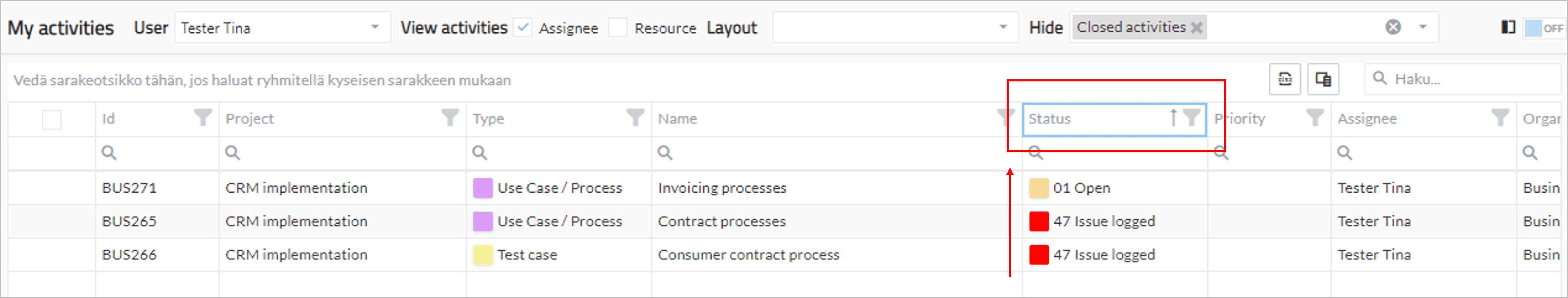The height and width of the screenshot is (298, 1568).
Task: Click the column chooser toolbar icon
Action: coord(1323,79)
